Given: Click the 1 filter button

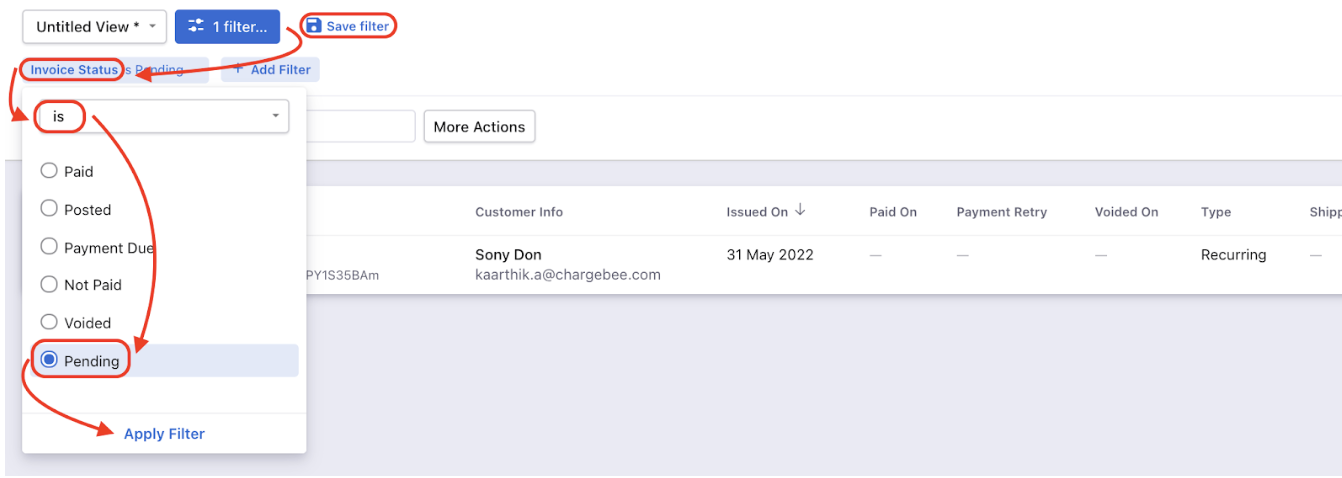Looking at the screenshot, I should tap(227, 27).
